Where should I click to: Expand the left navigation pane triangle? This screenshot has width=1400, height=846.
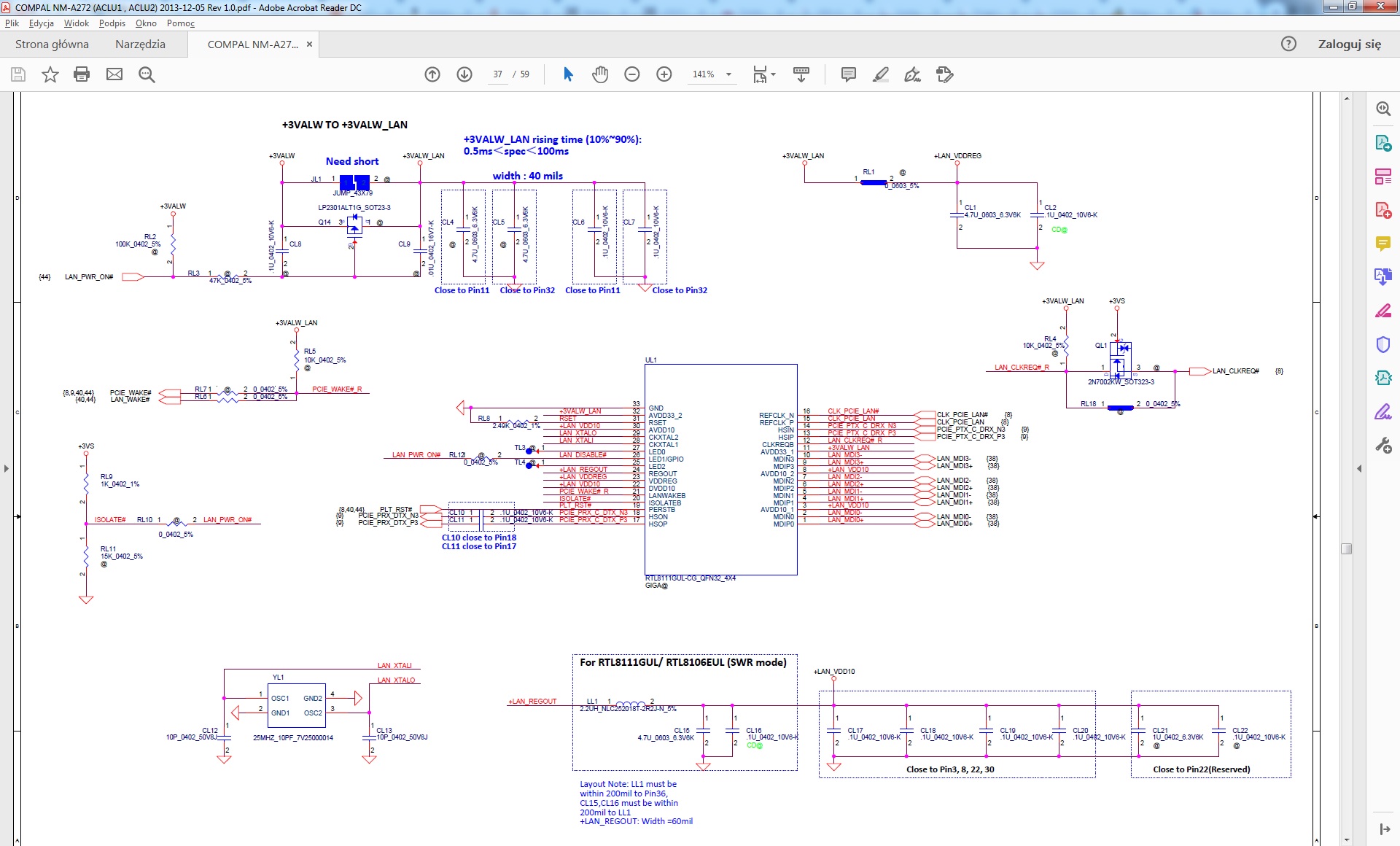pos(6,468)
